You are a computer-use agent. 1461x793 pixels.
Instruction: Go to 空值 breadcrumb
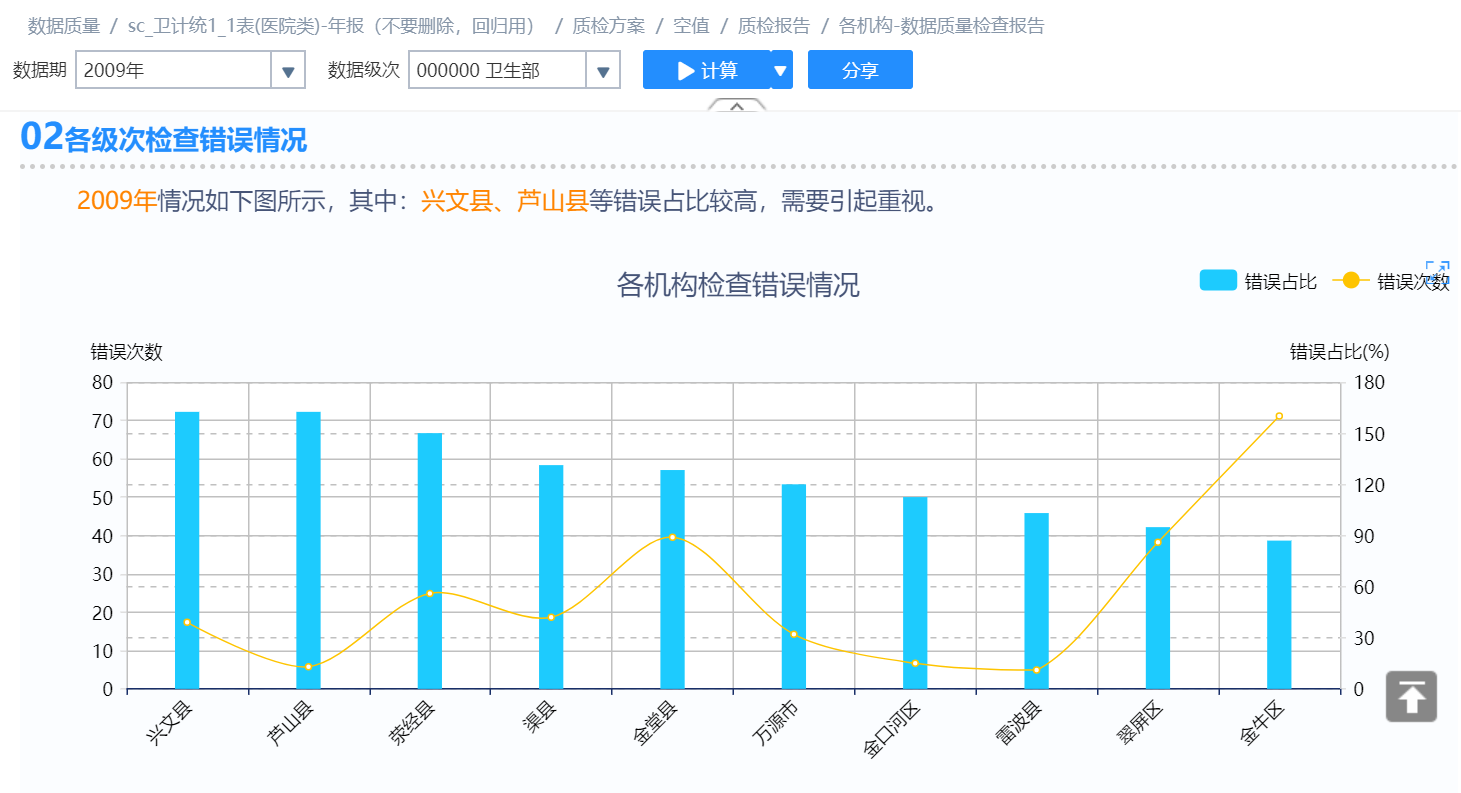(x=691, y=26)
